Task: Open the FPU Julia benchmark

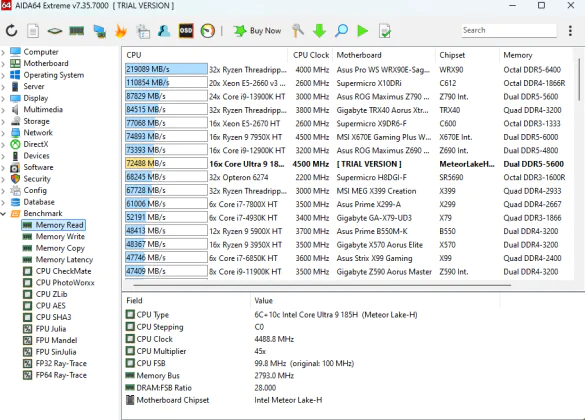Action: coord(51,329)
